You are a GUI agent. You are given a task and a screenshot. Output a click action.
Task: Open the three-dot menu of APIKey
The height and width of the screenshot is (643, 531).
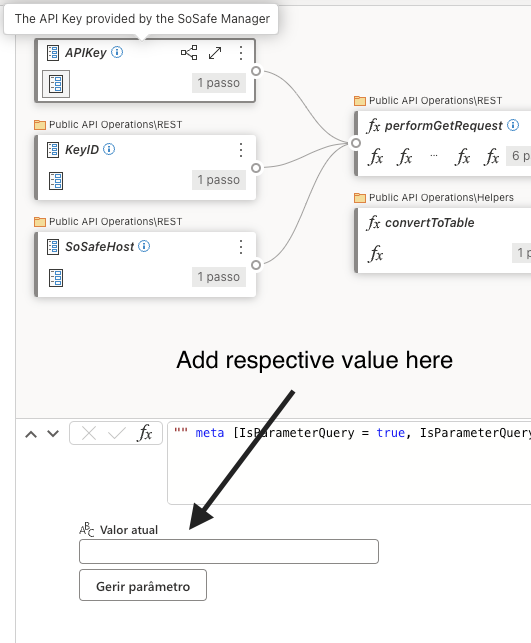(241, 53)
